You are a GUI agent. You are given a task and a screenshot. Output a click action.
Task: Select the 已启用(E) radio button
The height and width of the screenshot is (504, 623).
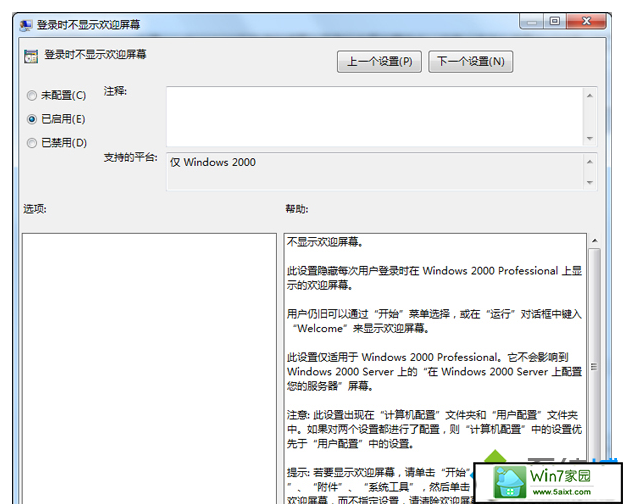tap(32, 119)
